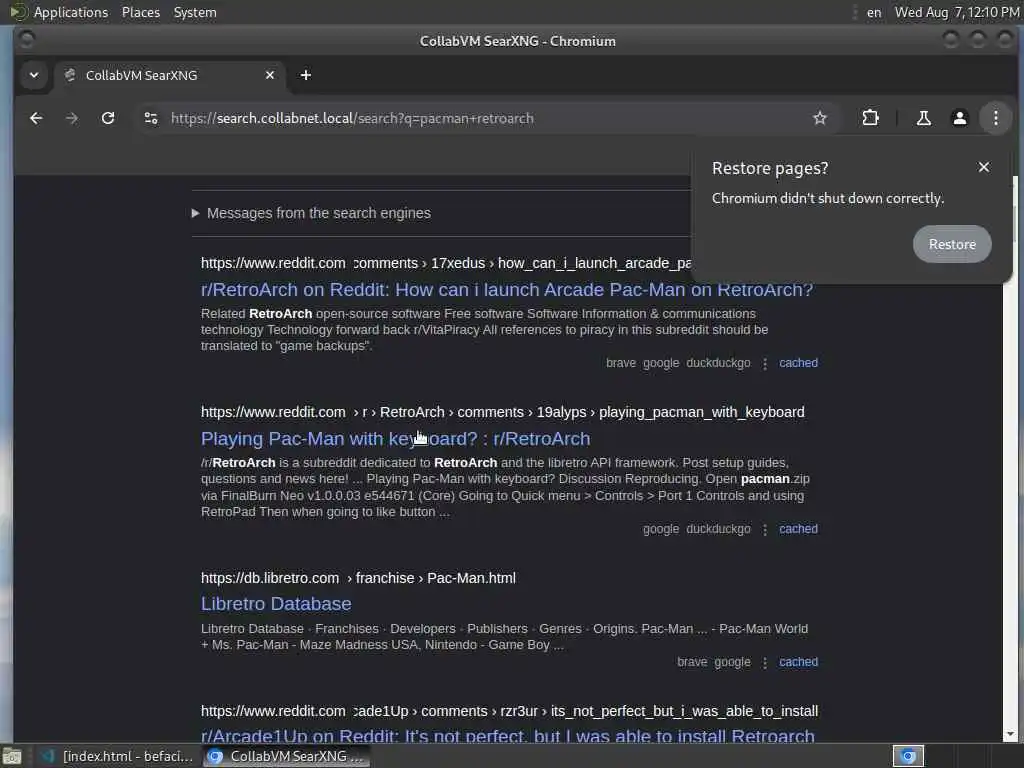This screenshot has width=1024, height=768.
Task: Click the scrollbar down arrow
Action: coord(1010,734)
